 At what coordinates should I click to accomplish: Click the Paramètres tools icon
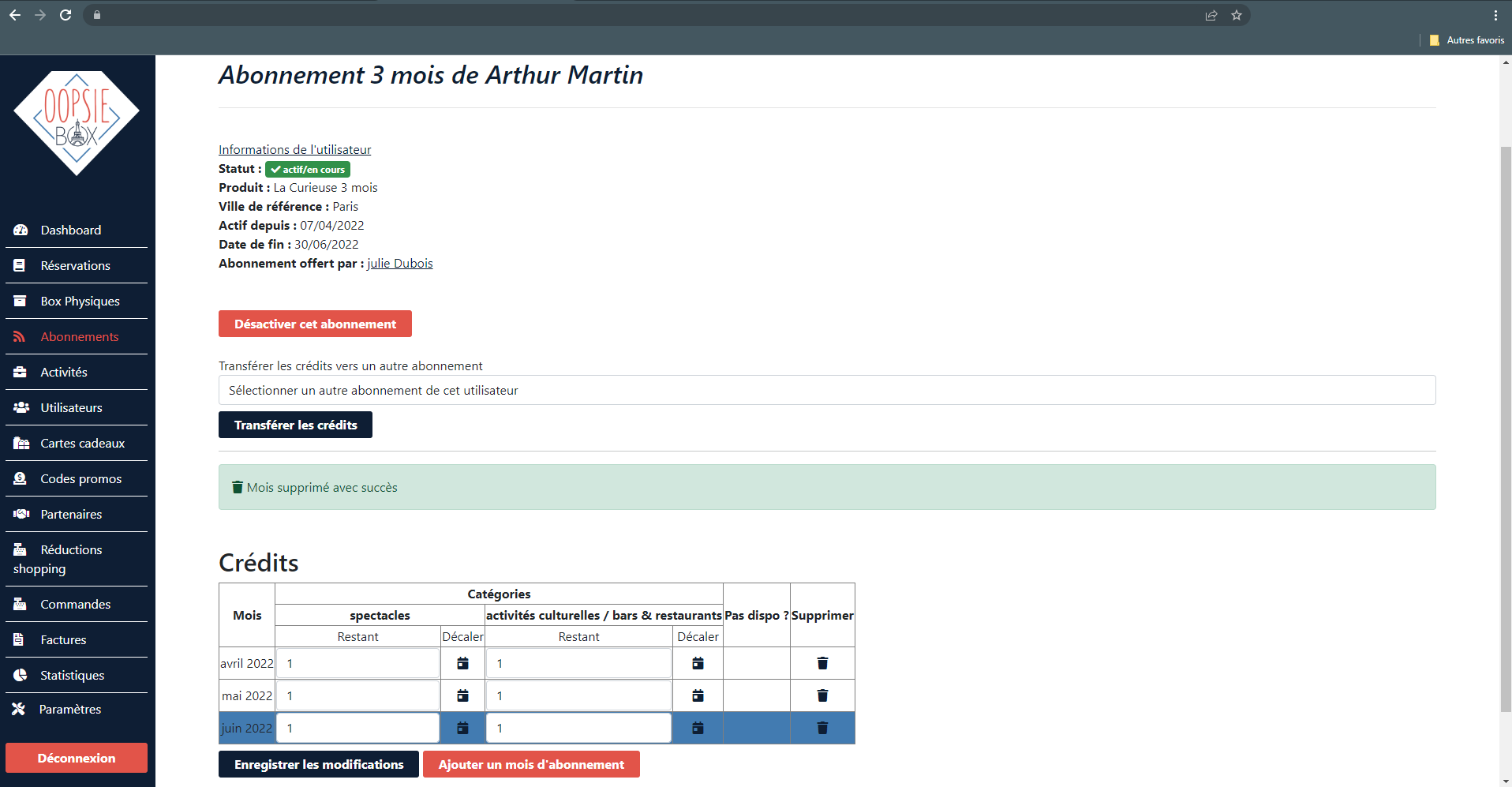[19, 709]
